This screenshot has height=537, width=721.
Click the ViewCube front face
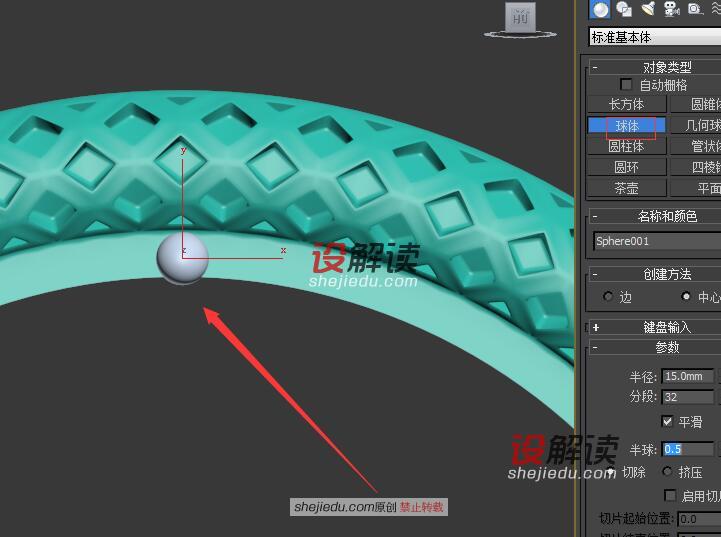coord(520,17)
